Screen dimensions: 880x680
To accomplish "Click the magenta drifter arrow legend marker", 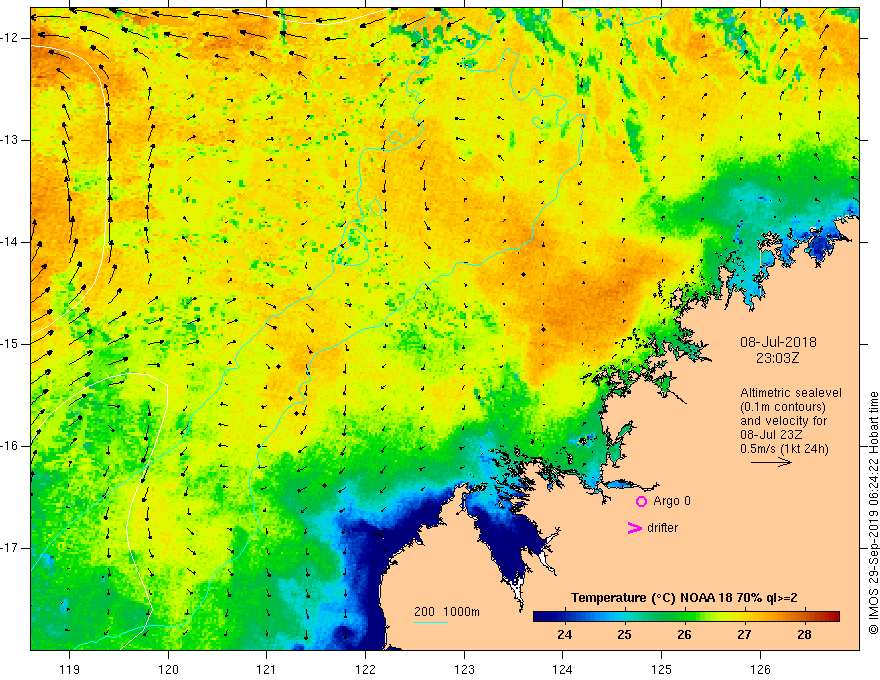I will (635, 528).
